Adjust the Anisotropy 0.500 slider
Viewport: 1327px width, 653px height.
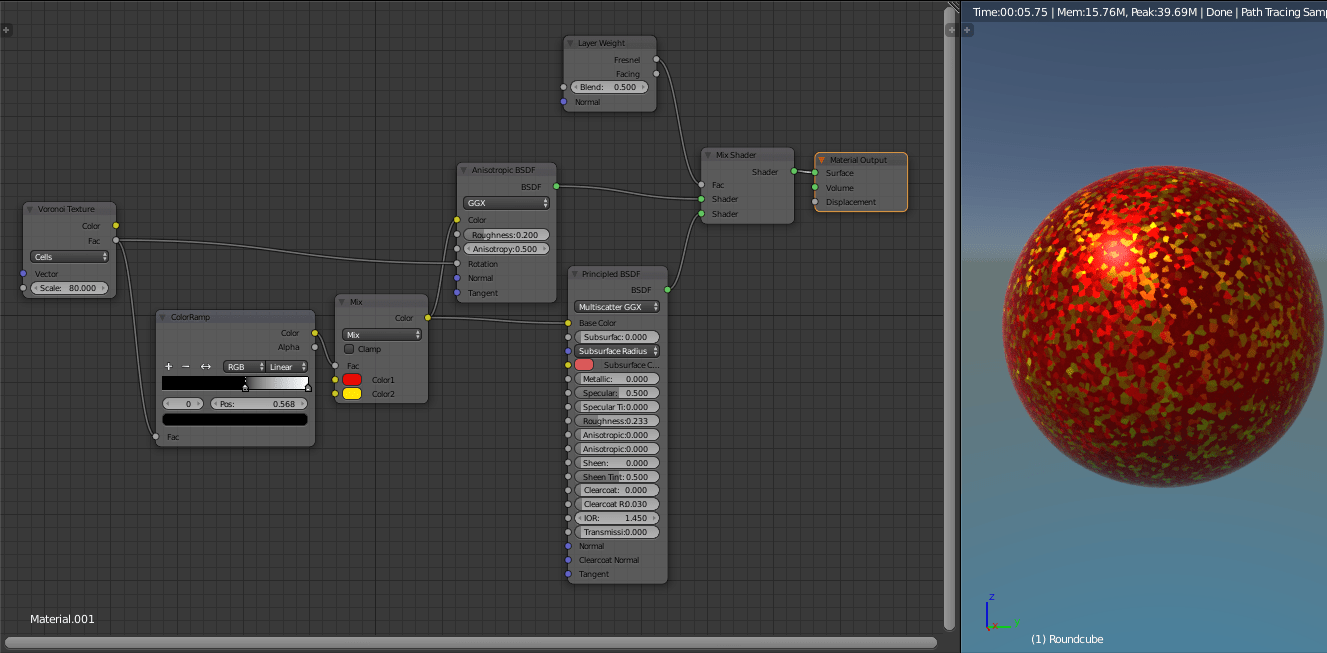[x=507, y=248]
